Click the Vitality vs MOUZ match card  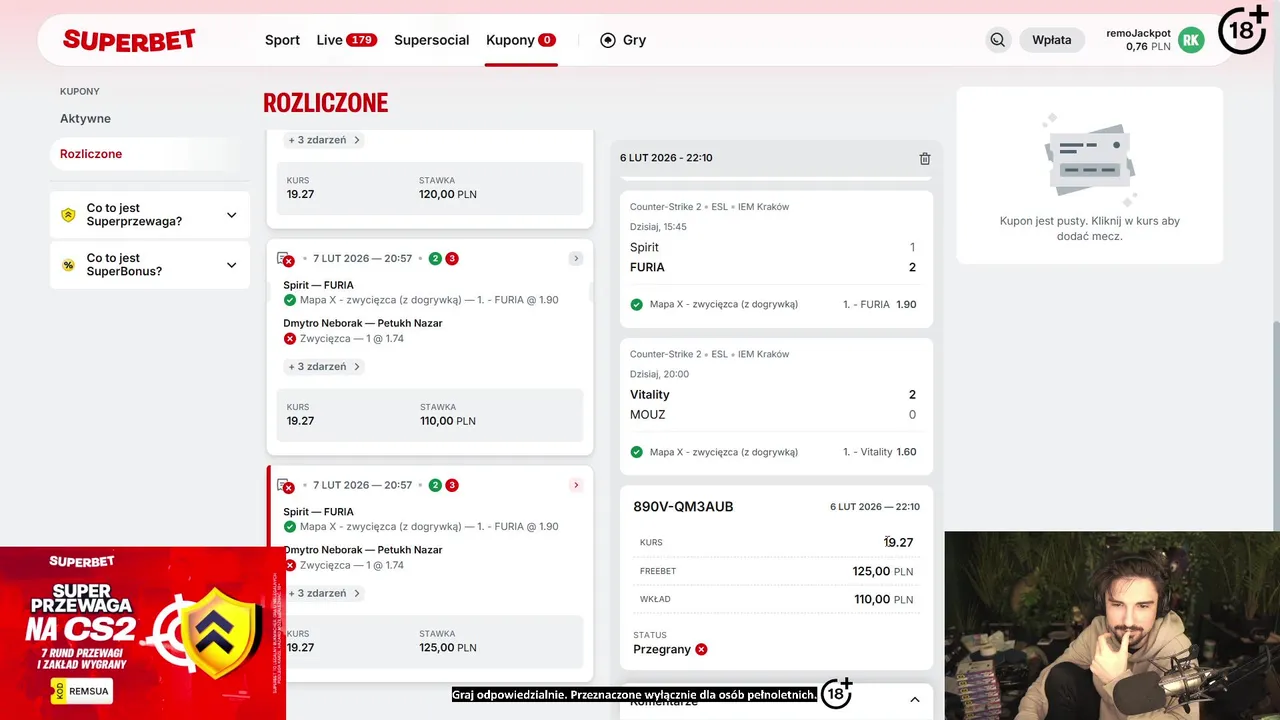click(776, 406)
